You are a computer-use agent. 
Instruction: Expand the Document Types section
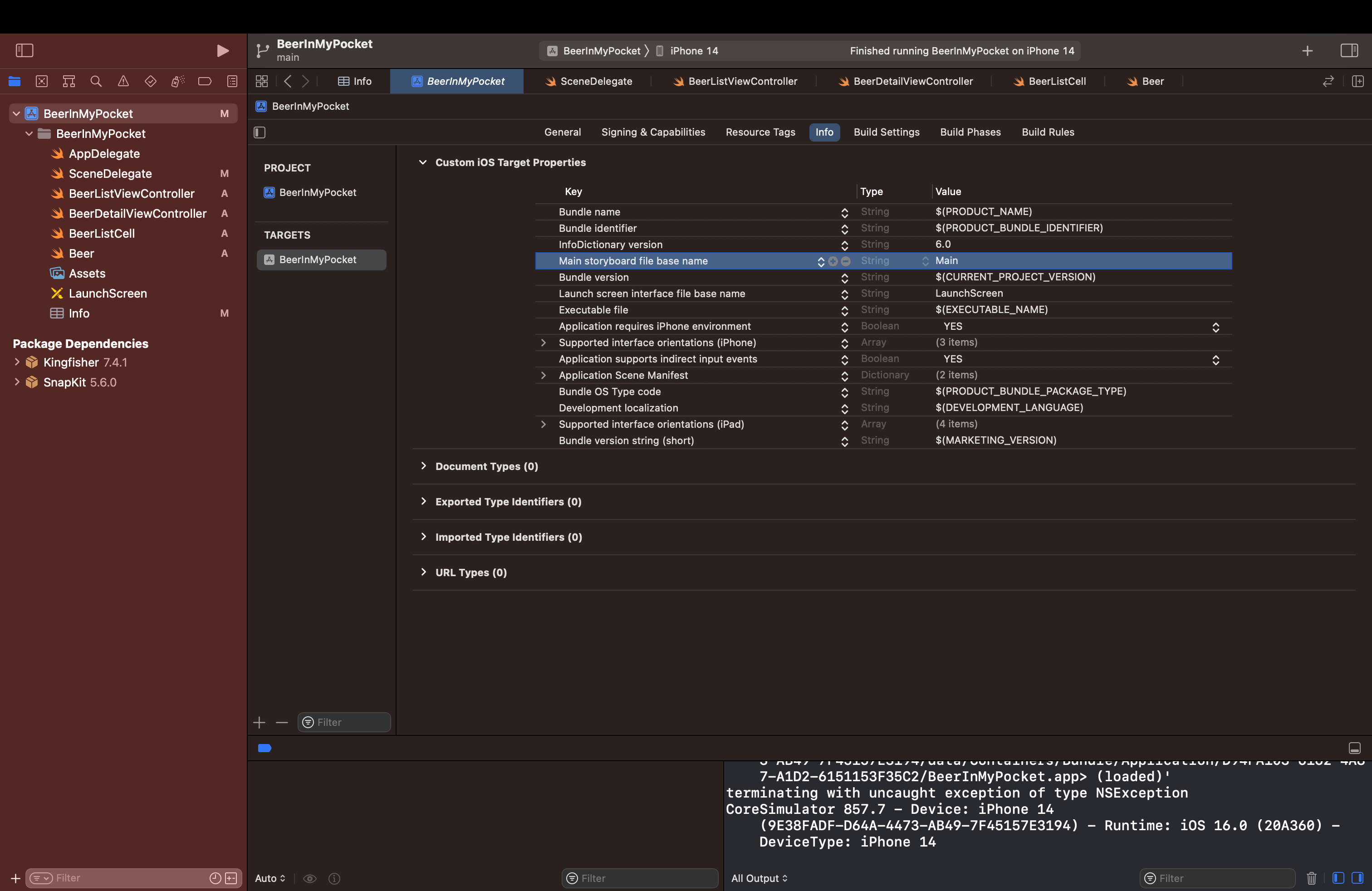(x=424, y=465)
